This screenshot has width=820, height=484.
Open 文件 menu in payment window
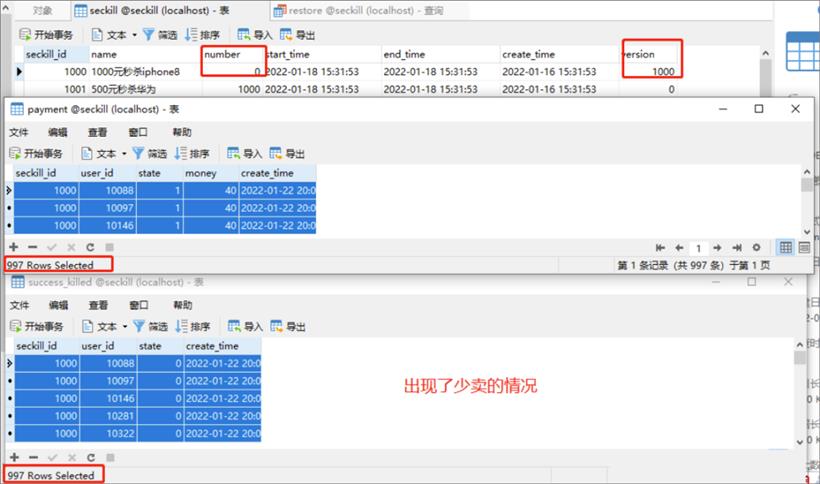pyautogui.click(x=18, y=132)
